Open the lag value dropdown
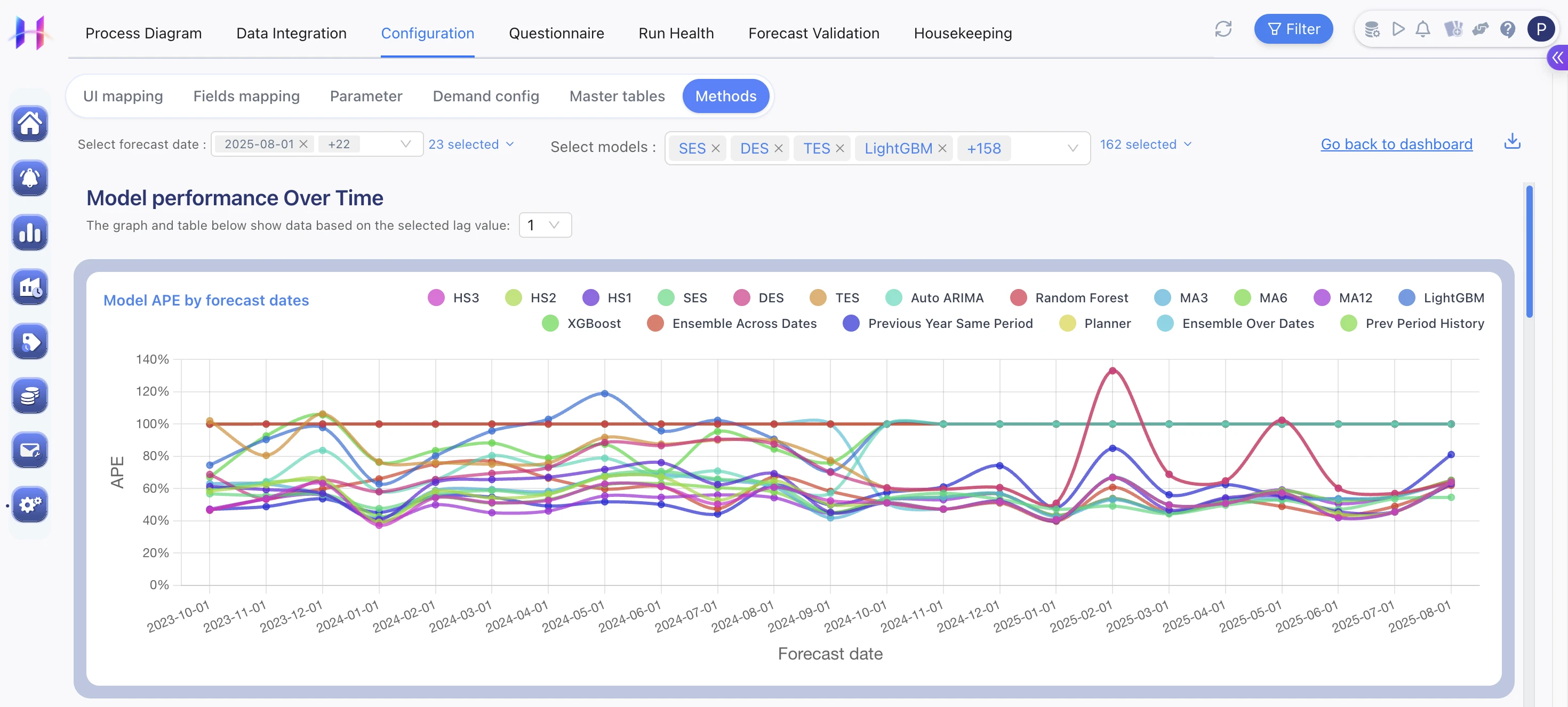 [x=545, y=225]
